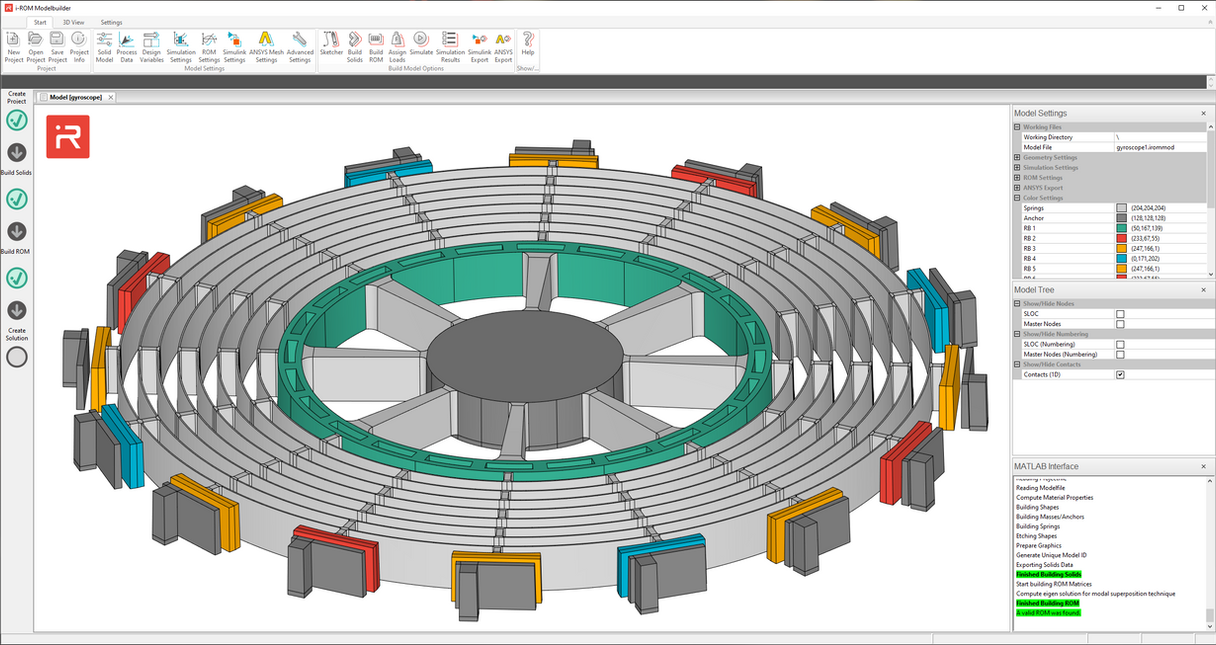Viewport: 1216px width, 645px height.
Task: Open Process Data settings
Action: click(127, 46)
